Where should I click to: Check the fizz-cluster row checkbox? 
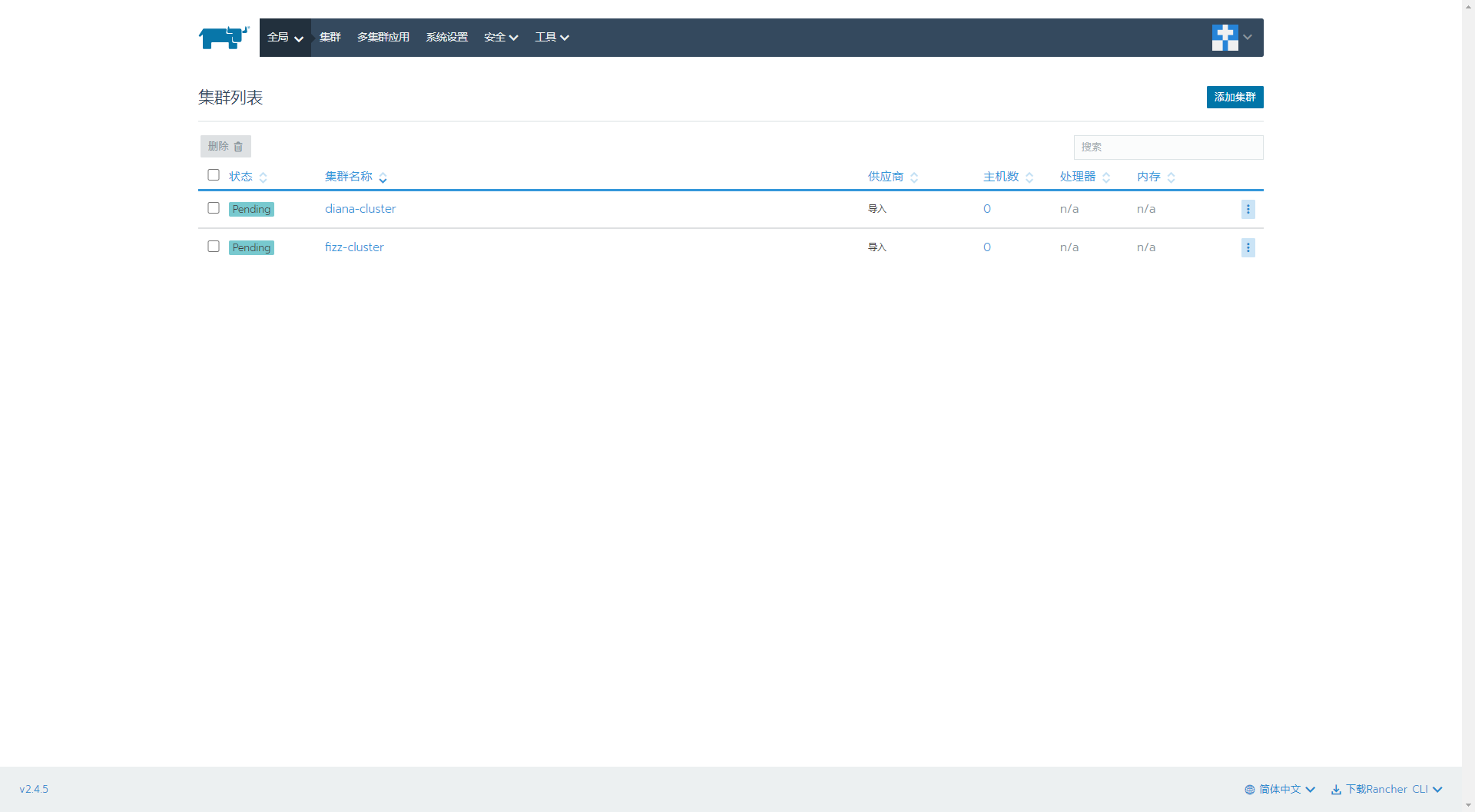click(214, 247)
